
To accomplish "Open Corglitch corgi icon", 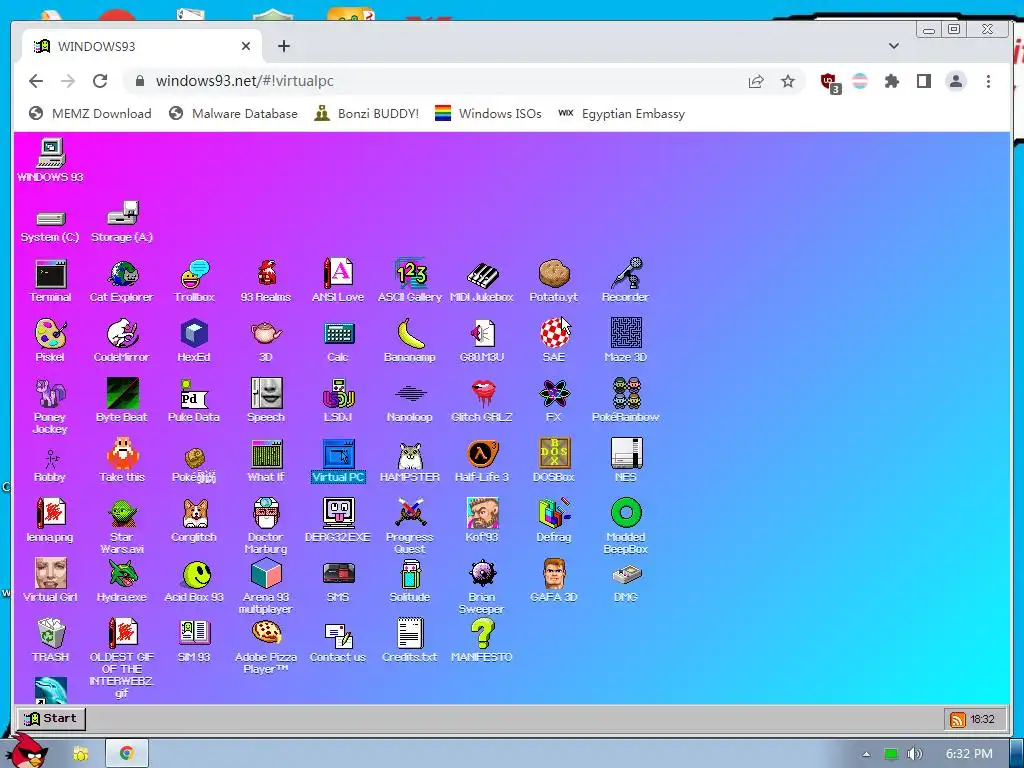I will tap(194, 520).
